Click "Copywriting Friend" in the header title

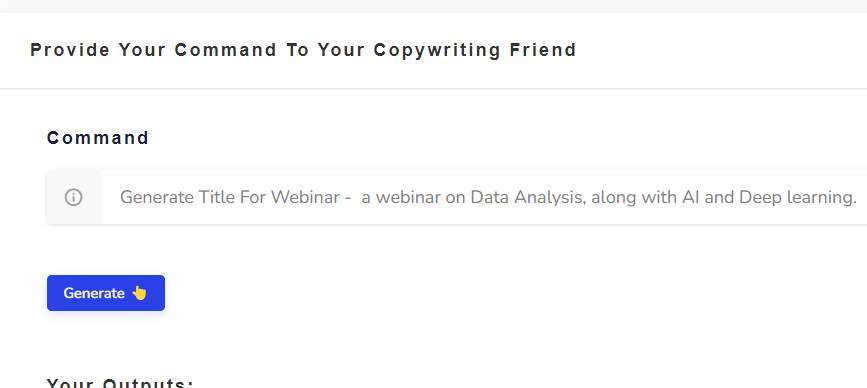click(x=475, y=50)
